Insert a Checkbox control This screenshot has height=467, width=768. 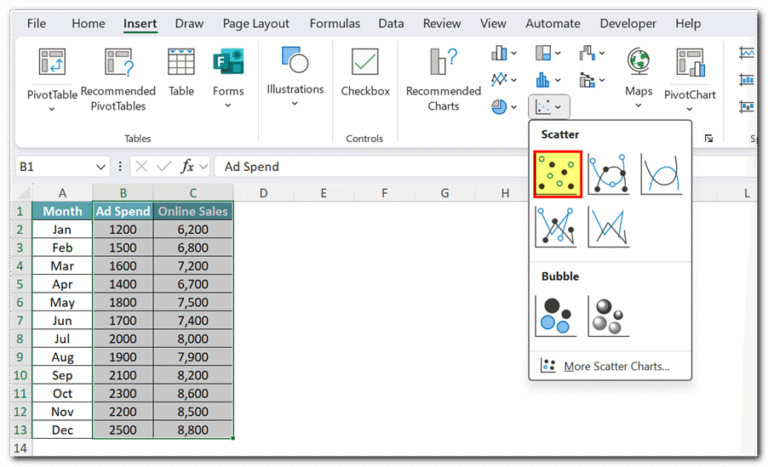tap(365, 72)
